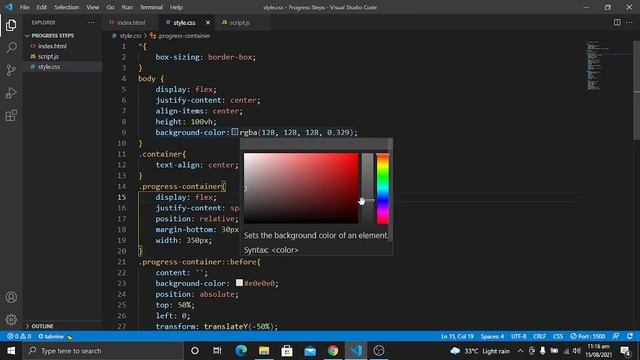Click the rgba color swatch on line 9

tap(235, 132)
